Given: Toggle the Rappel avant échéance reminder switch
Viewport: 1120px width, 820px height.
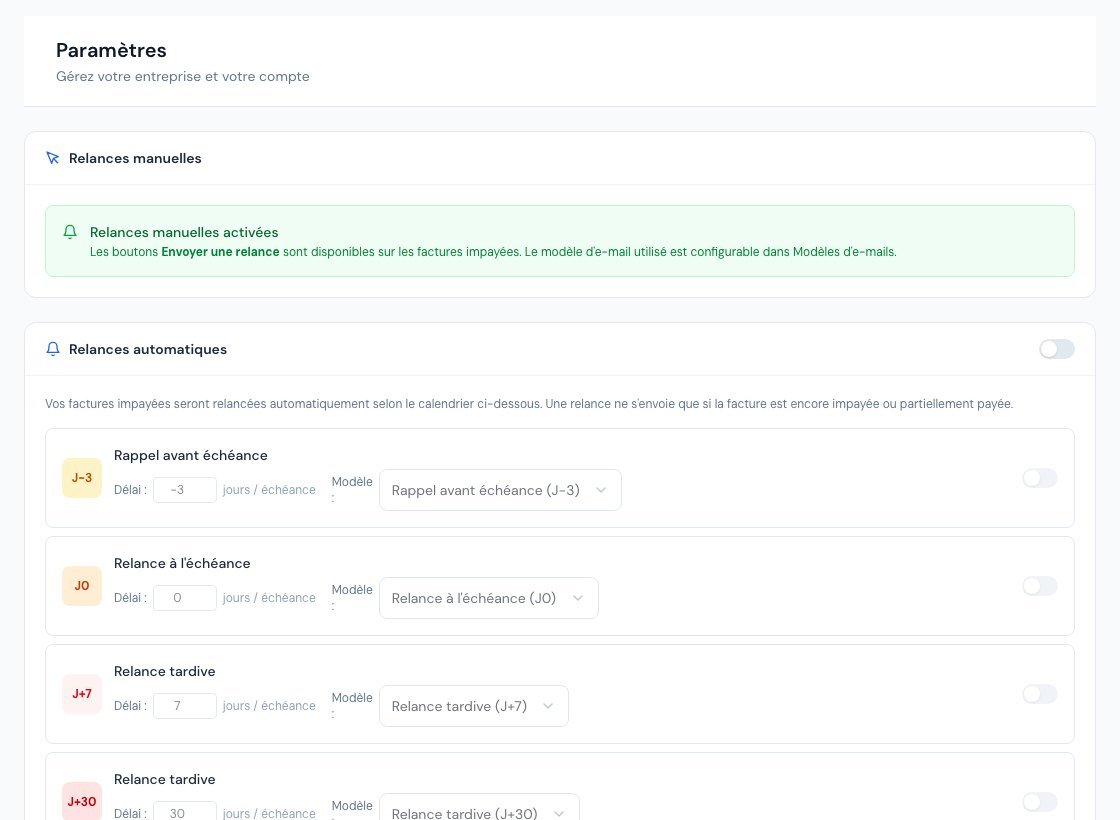Looking at the screenshot, I should (1040, 478).
